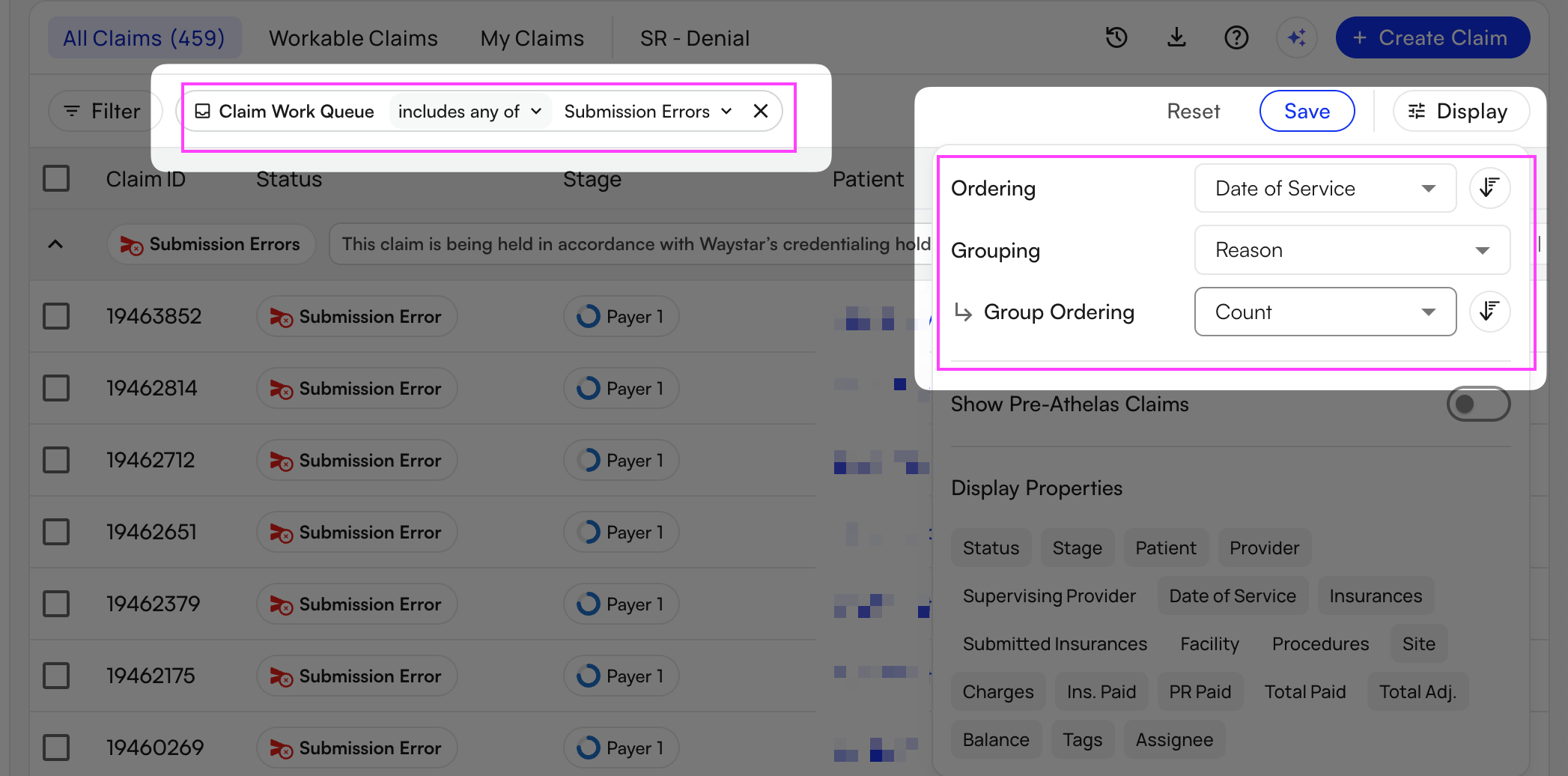Viewport: 1568px width, 776px height.
Task: Click the AI sparkle icon button
Action: [1297, 37]
